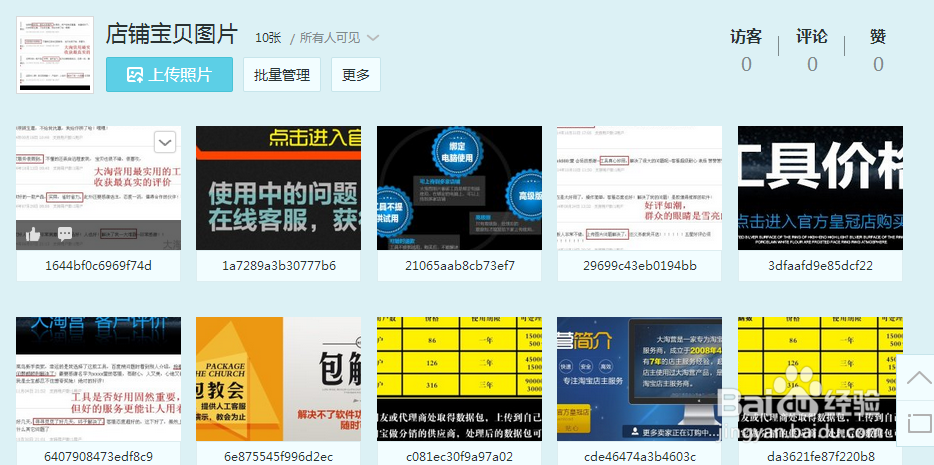The image size is (934, 465).
Task: Click the comment bubble icon on the first photo
Action: pos(65,233)
